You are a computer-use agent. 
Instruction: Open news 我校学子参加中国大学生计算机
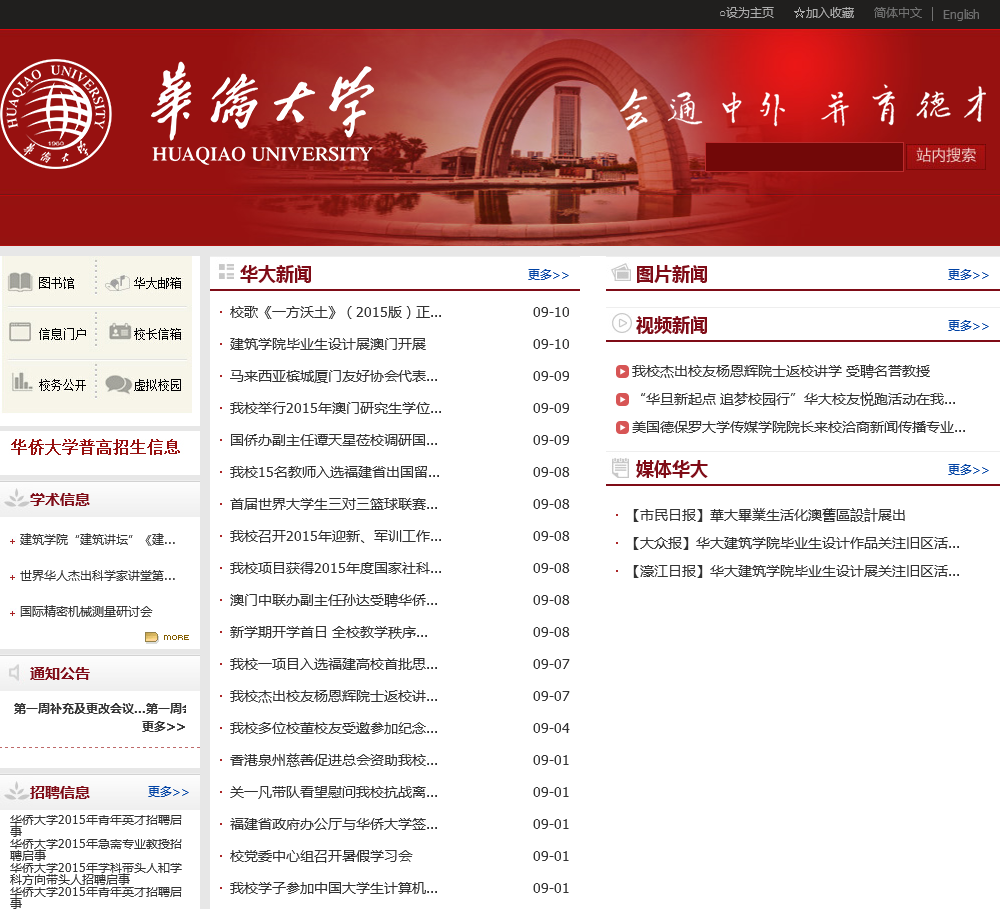334,888
